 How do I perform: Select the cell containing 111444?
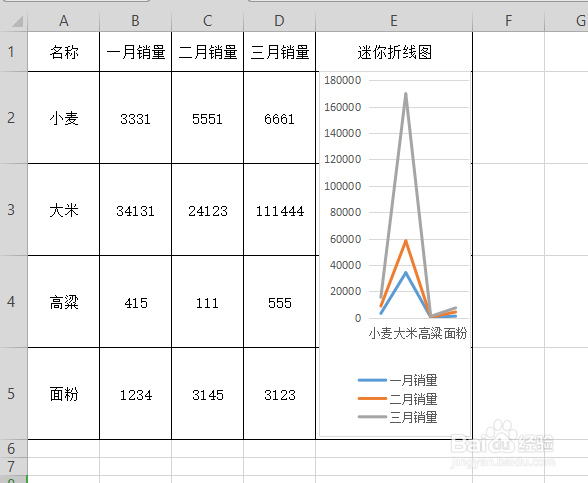point(279,210)
